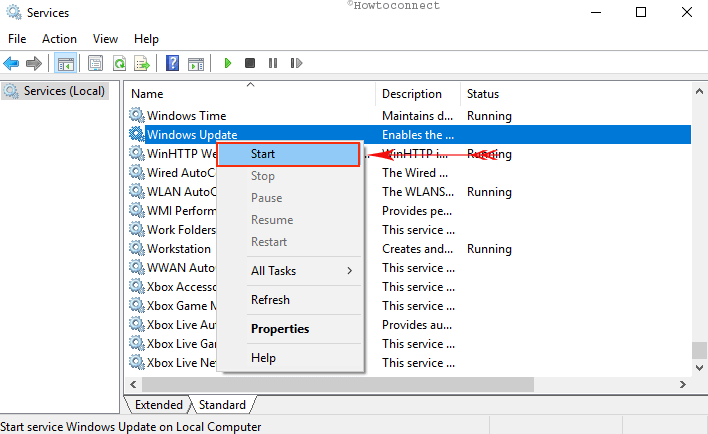Screen dimensions: 708x434
Task: Close the Services window
Action: tap(687, 12)
